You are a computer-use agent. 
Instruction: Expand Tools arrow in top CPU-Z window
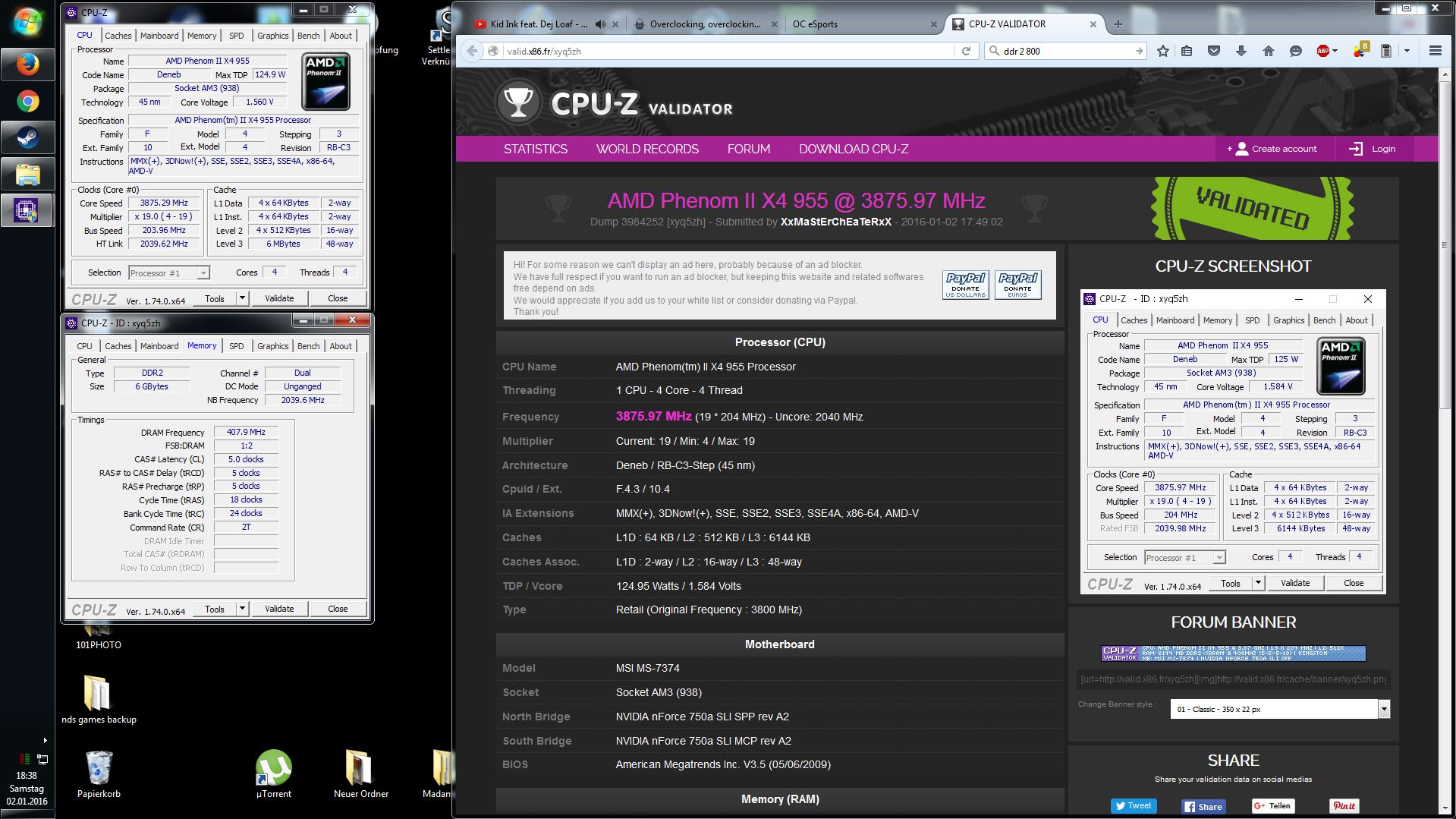pos(242,298)
